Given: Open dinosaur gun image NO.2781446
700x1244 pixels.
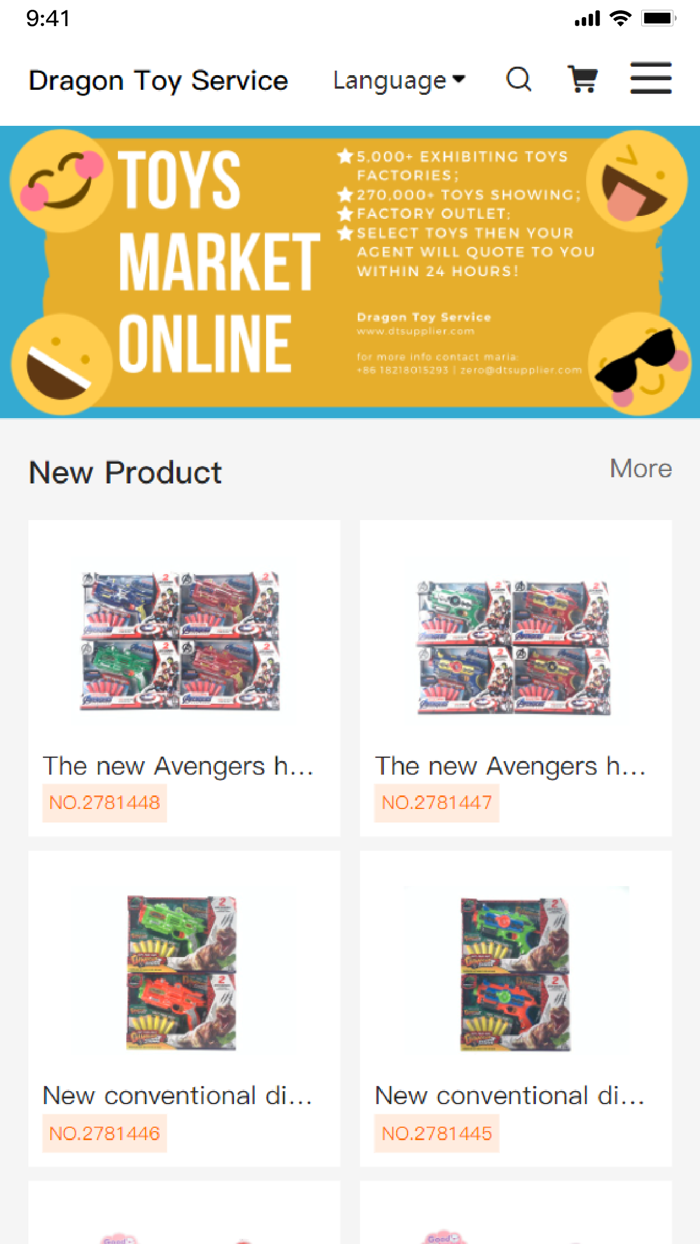Looking at the screenshot, I should tap(184, 970).
